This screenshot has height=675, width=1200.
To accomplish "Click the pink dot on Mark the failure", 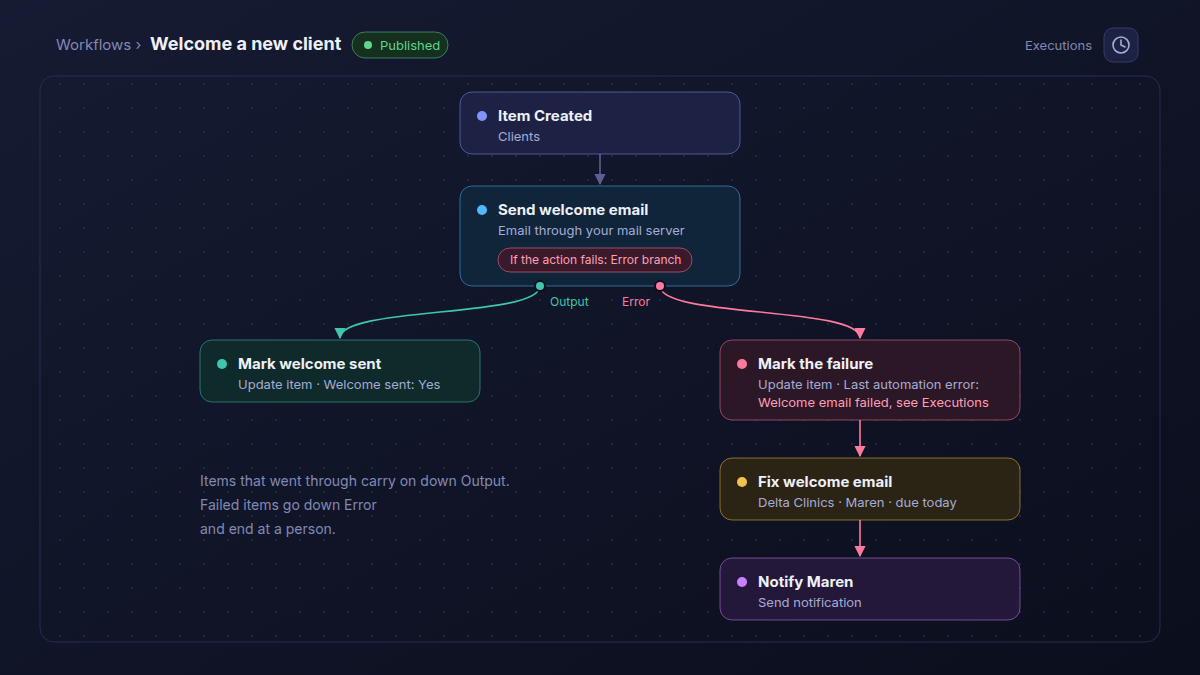I will (x=742, y=364).
